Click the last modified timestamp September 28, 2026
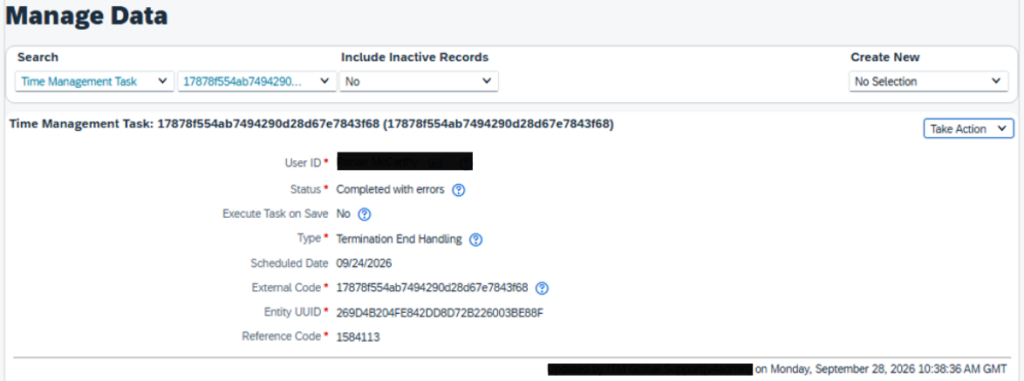The height and width of the screenshot is (381, 1024). (x=880, y=369)
